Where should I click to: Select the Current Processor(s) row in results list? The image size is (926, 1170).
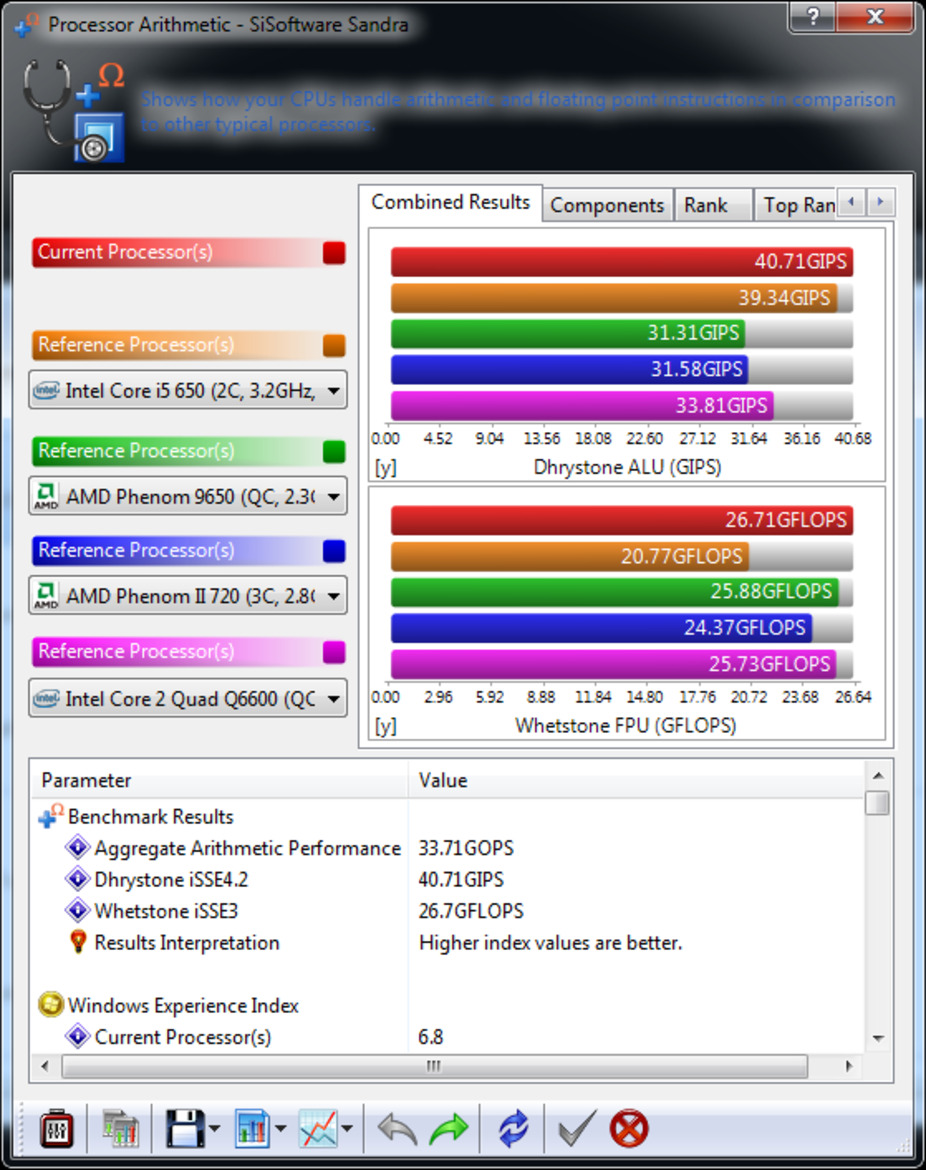[448, 1036]
